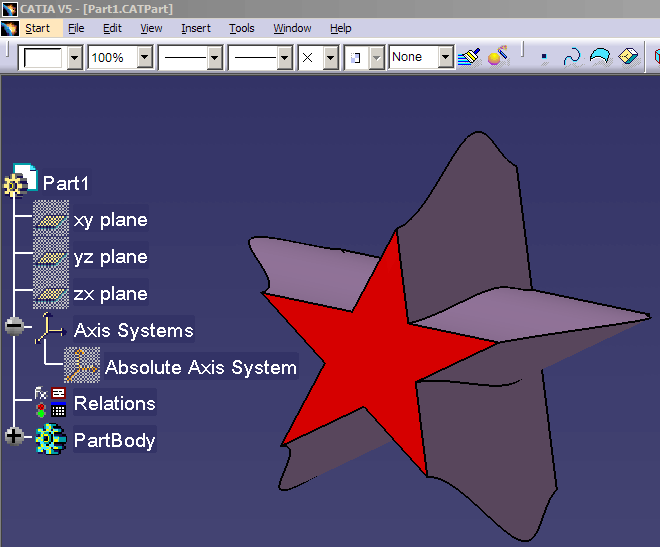The width and height of the screenshot is (660, 547).
Task: Select the Point filter icon
Action: click(x=544, y=57)
